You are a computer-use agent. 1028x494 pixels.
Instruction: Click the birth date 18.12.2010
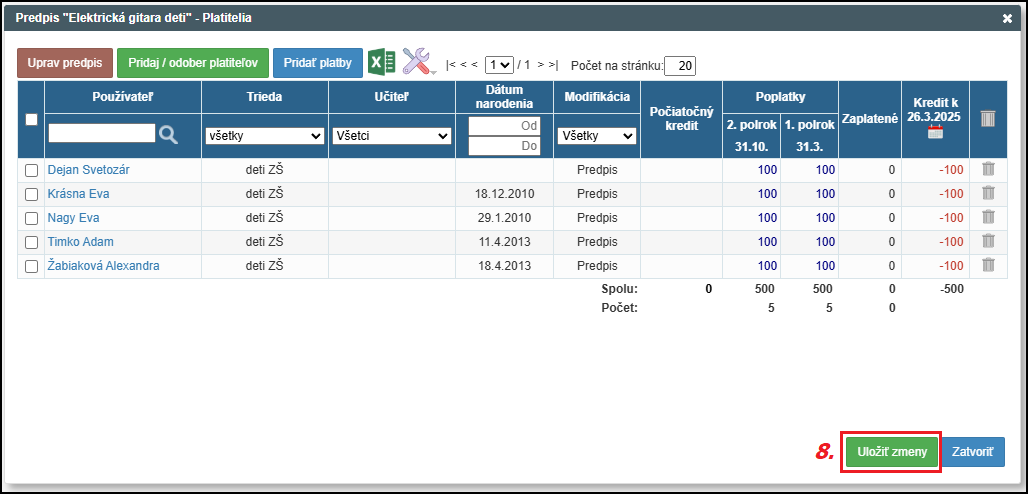[505, 194]
